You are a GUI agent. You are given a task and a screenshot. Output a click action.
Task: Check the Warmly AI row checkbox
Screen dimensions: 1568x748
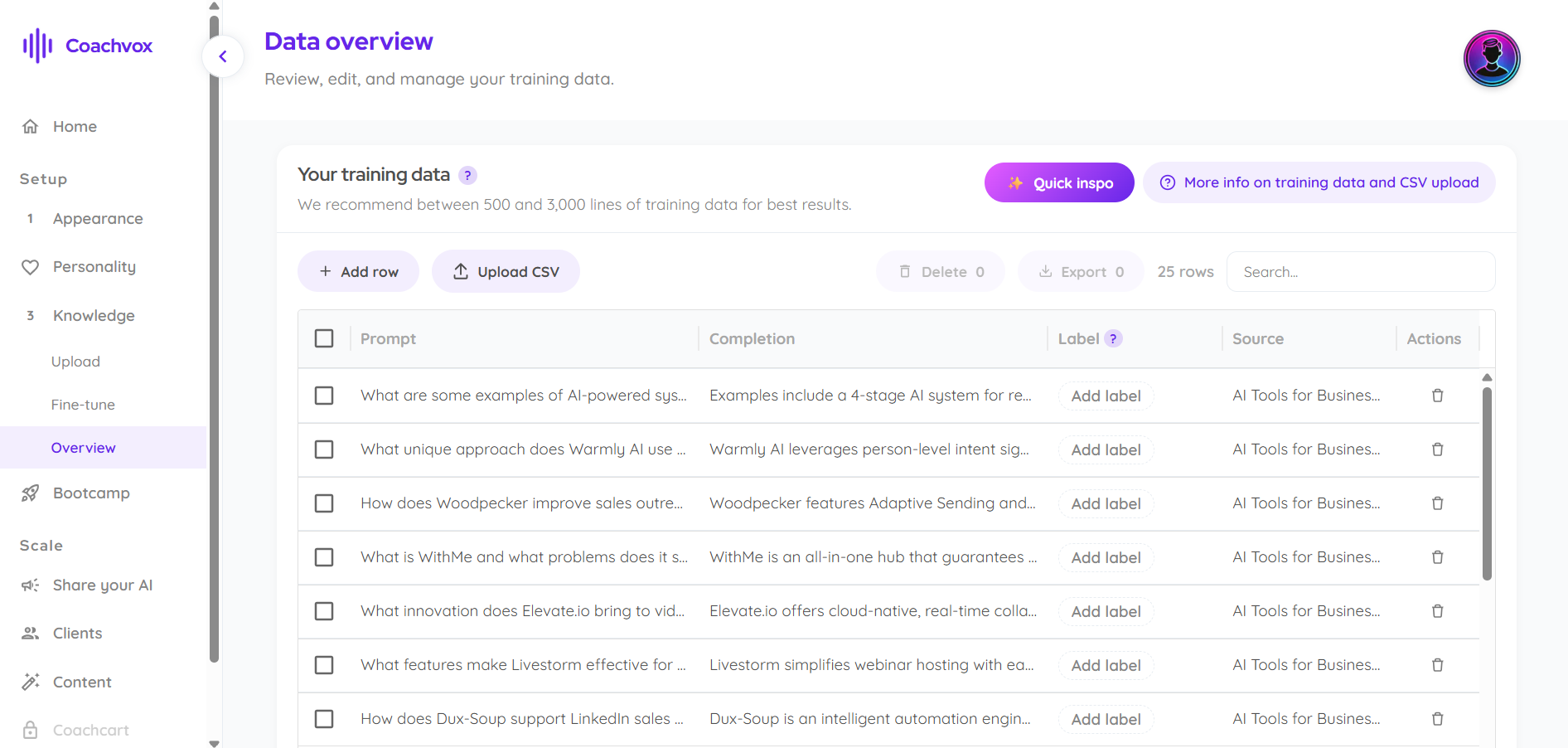tap(324, 449)
